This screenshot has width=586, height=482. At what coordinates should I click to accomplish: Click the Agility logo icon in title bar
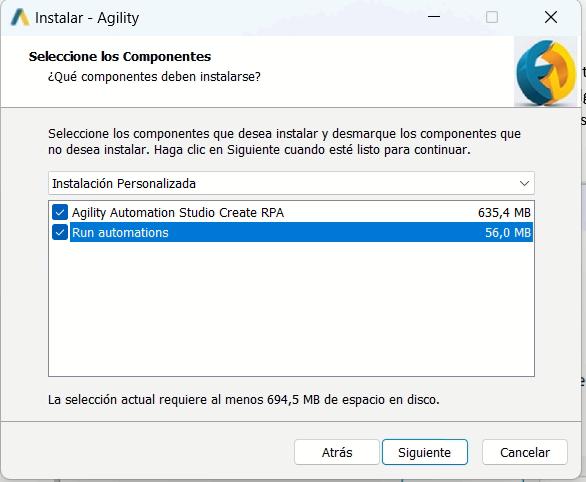20,18
